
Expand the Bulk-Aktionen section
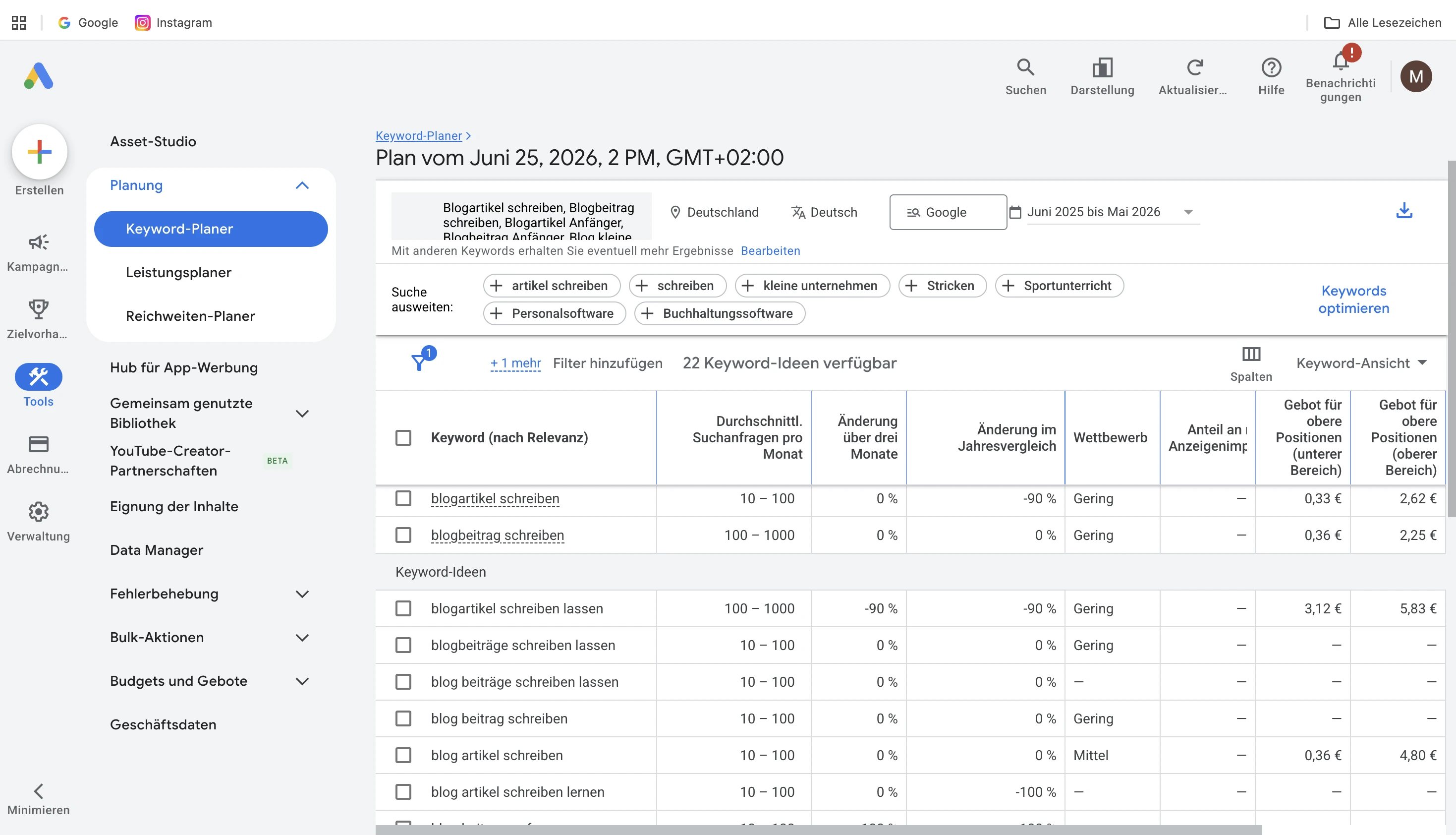(302, 638)
